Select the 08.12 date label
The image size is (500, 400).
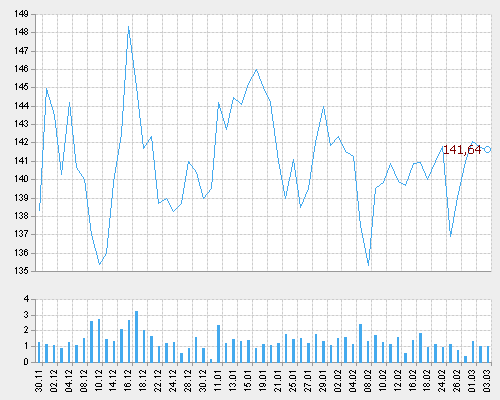click(84, 381)
